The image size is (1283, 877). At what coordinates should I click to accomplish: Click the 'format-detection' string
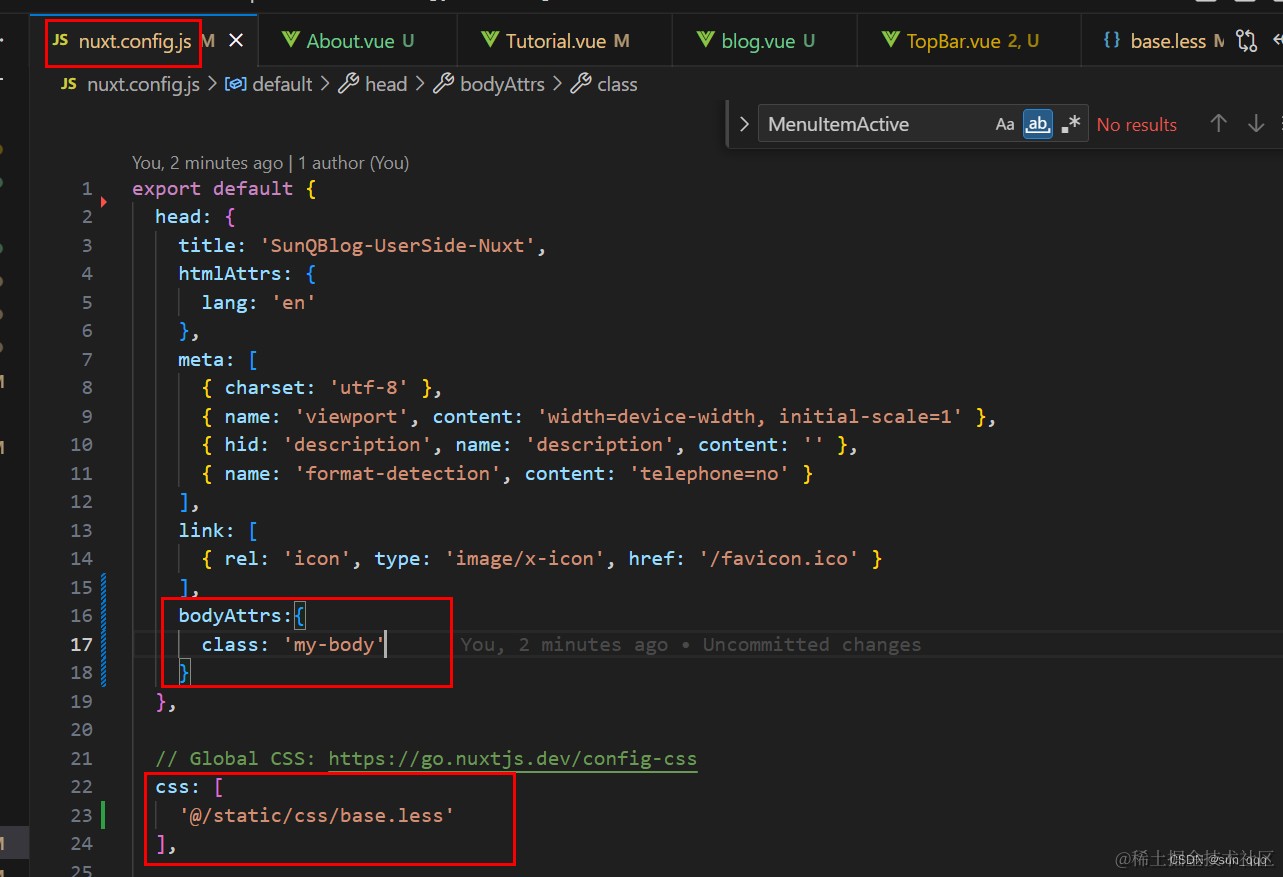(398, 473)
